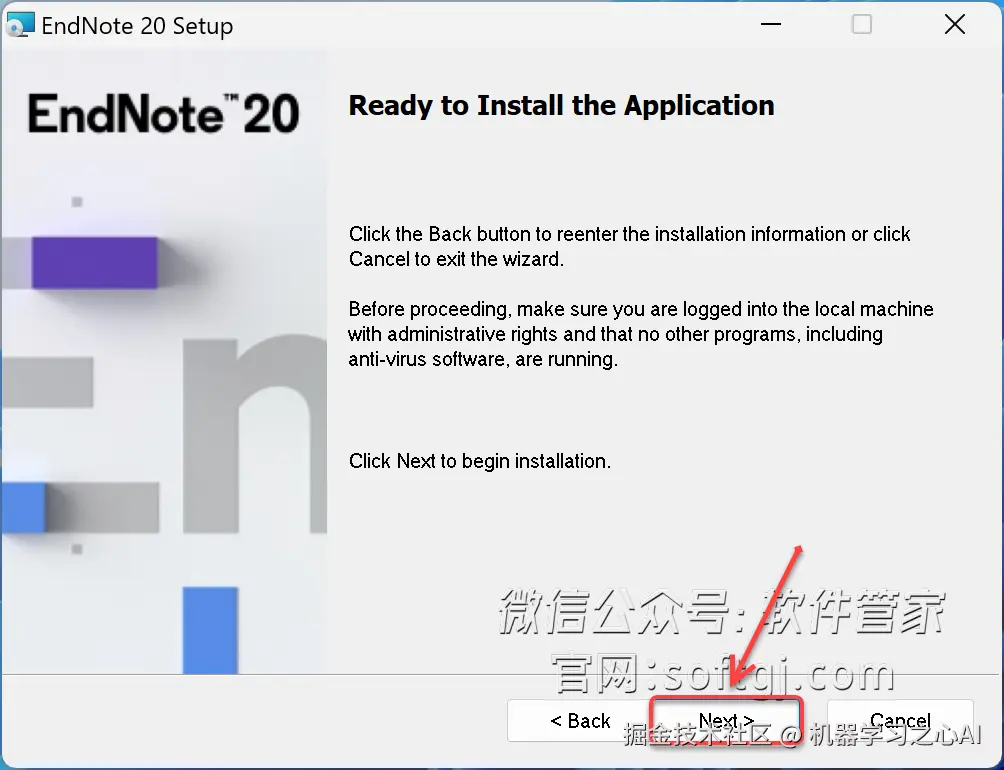Click the "Before proceeding, make sure" paragraph
The width and height of the screenshot is (1004, 770).
pyautogui.click(x=640, y=334)
